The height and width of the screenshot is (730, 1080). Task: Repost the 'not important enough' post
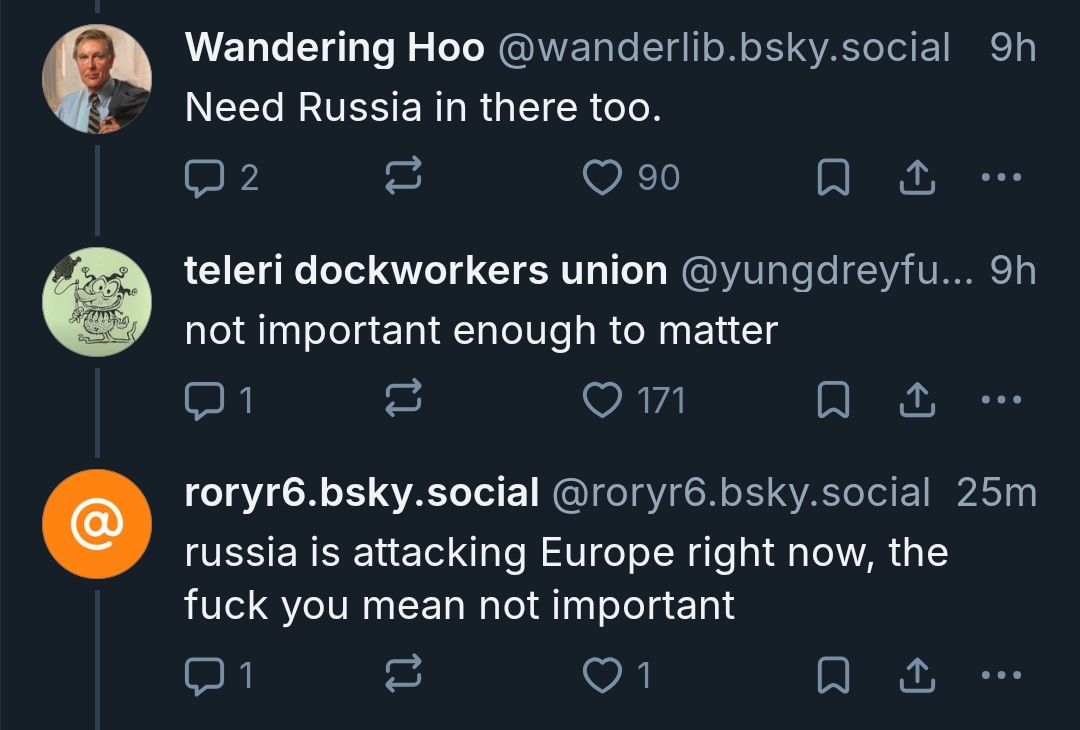point(403,400)
